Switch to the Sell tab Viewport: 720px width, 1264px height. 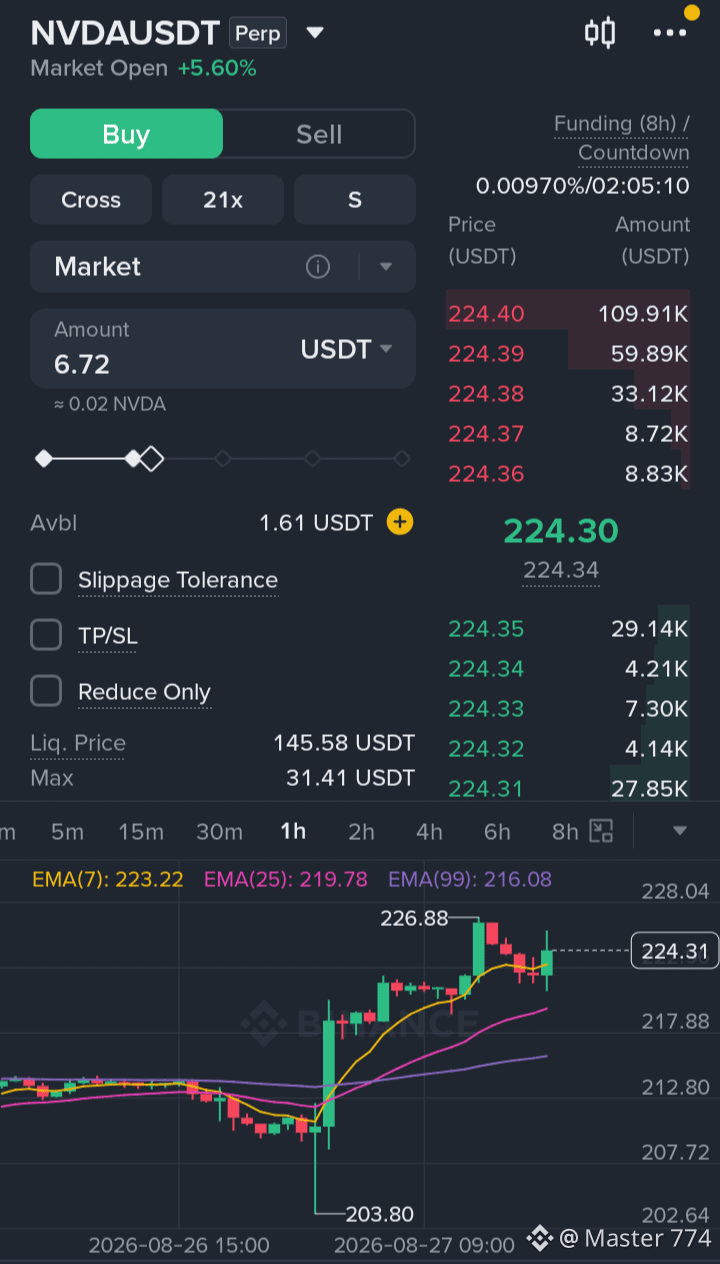click(x=319, y=134)
